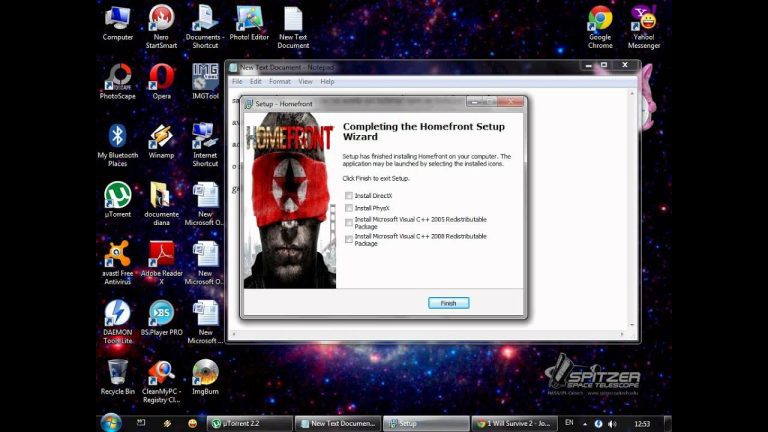The image size is (768, 432).
Task: Select Yahoo! Messenger desktop icon
Action: click(x=644, y=27)
